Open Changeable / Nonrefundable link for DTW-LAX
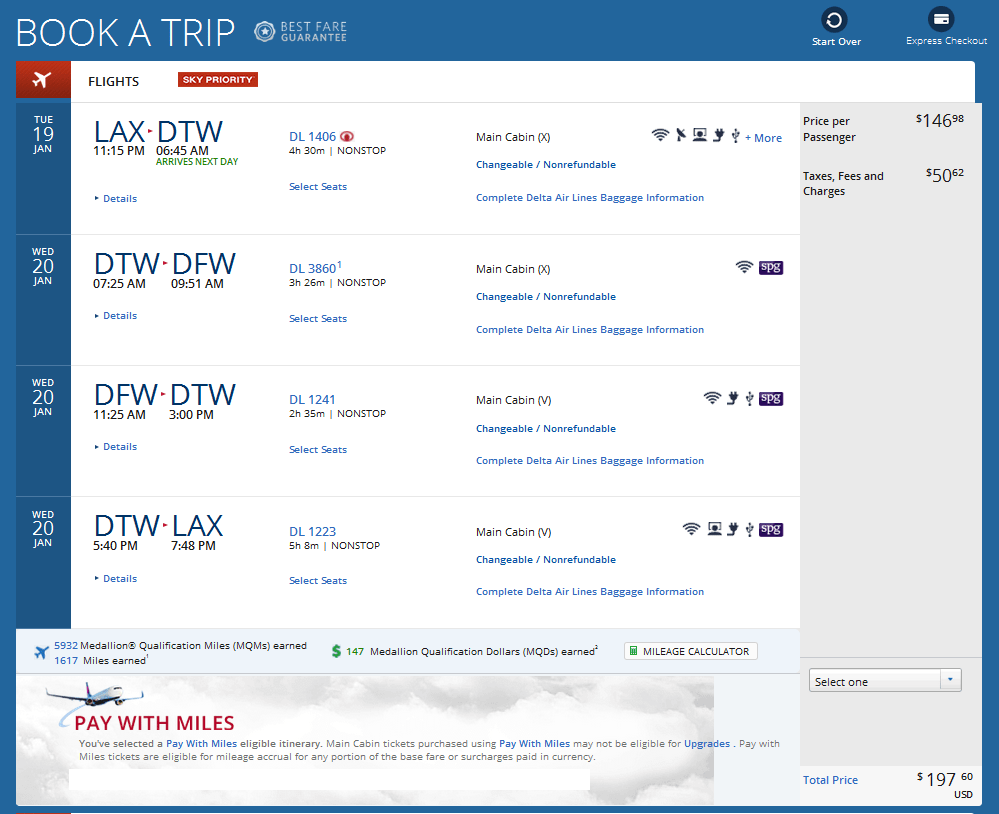The image size is (999, 814). point(546,560)
